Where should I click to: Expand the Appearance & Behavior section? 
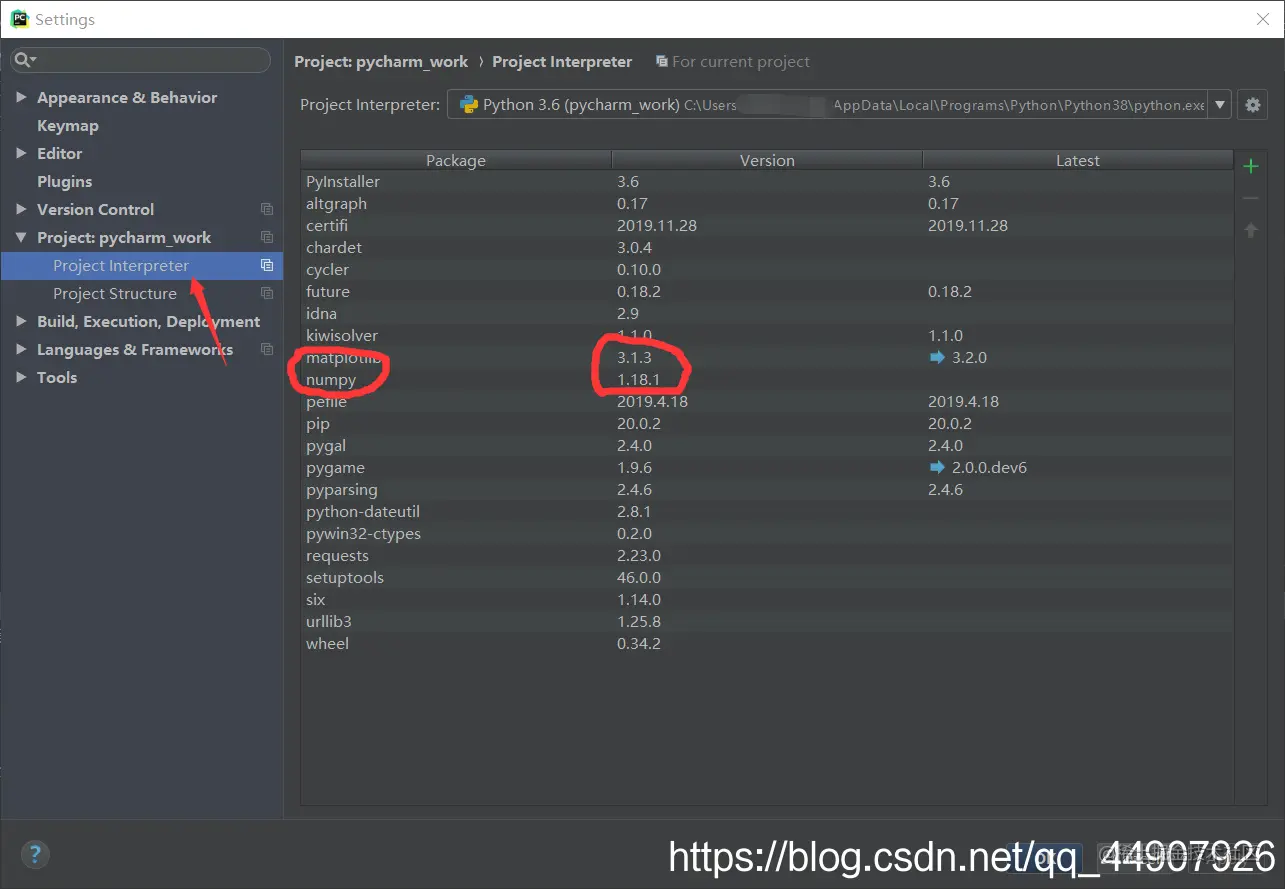(x=21, y=97)
